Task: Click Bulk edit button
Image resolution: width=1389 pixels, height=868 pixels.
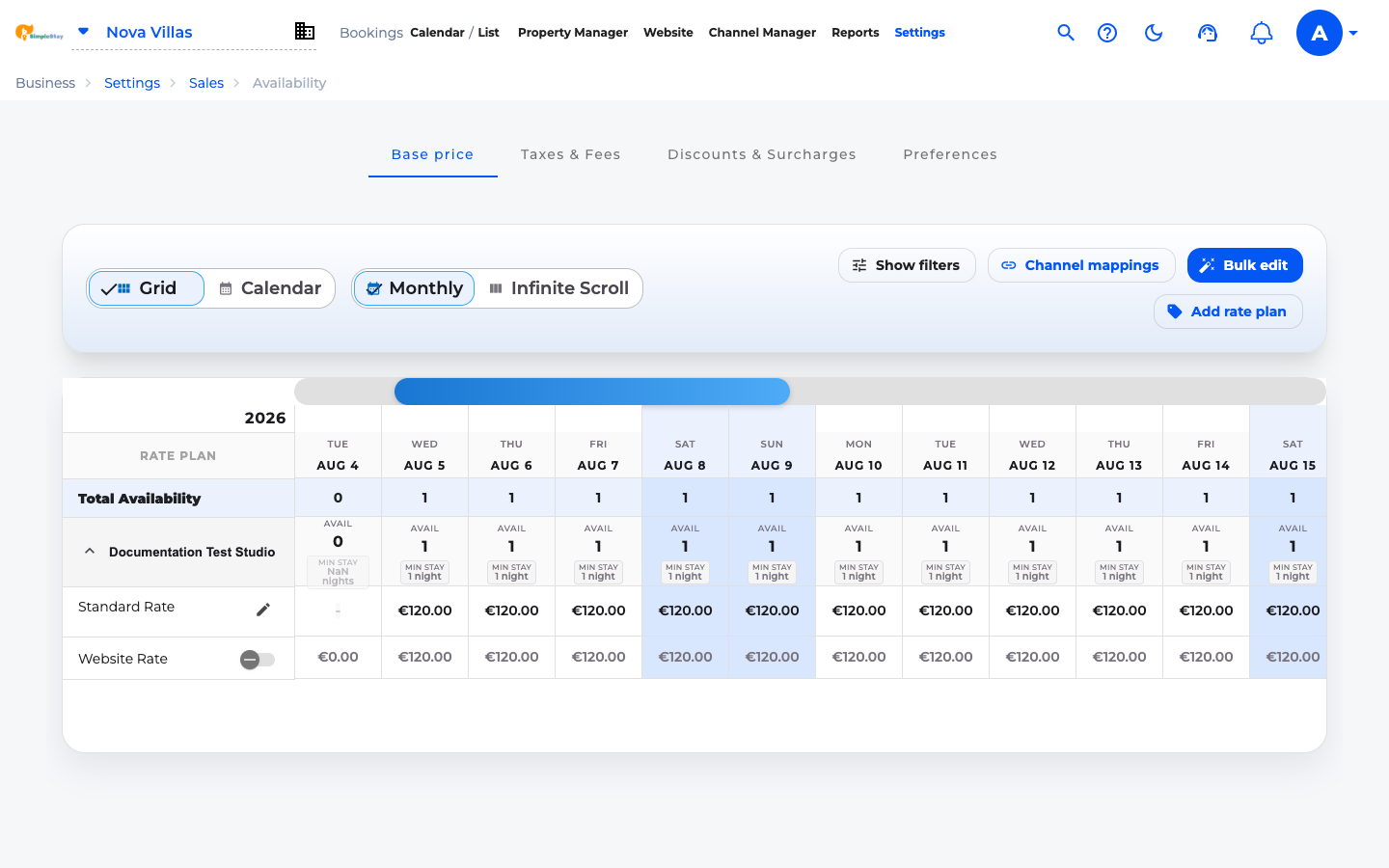Action: 1244,265
